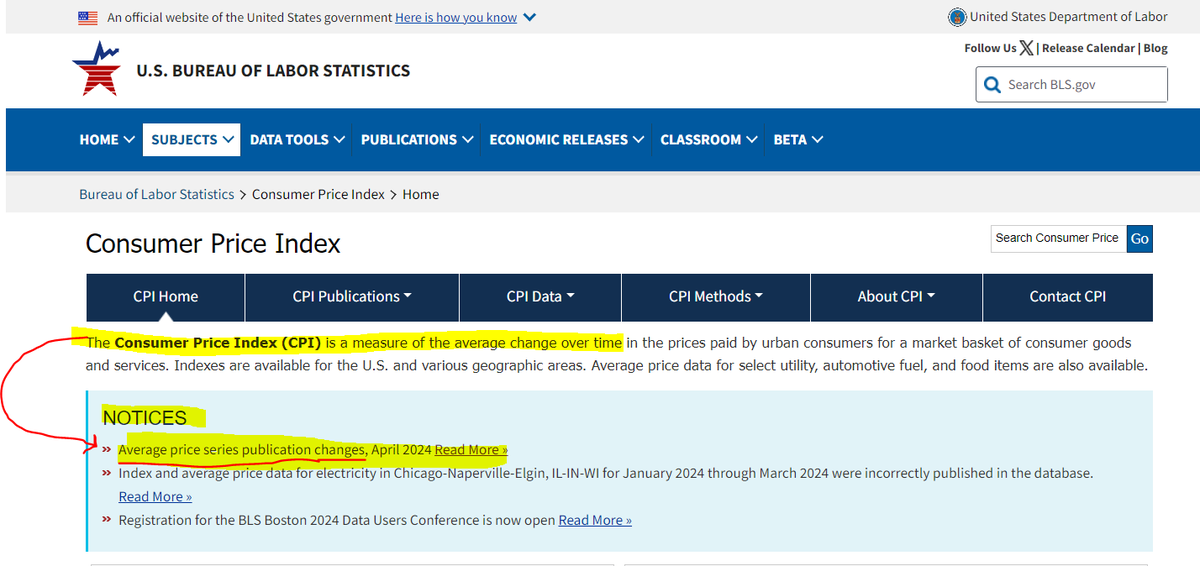Expand the ECONOMIC RELEASES menu
Viewport: 1200px width, 566px height.
pyautogui.click(x=567, y=140)
